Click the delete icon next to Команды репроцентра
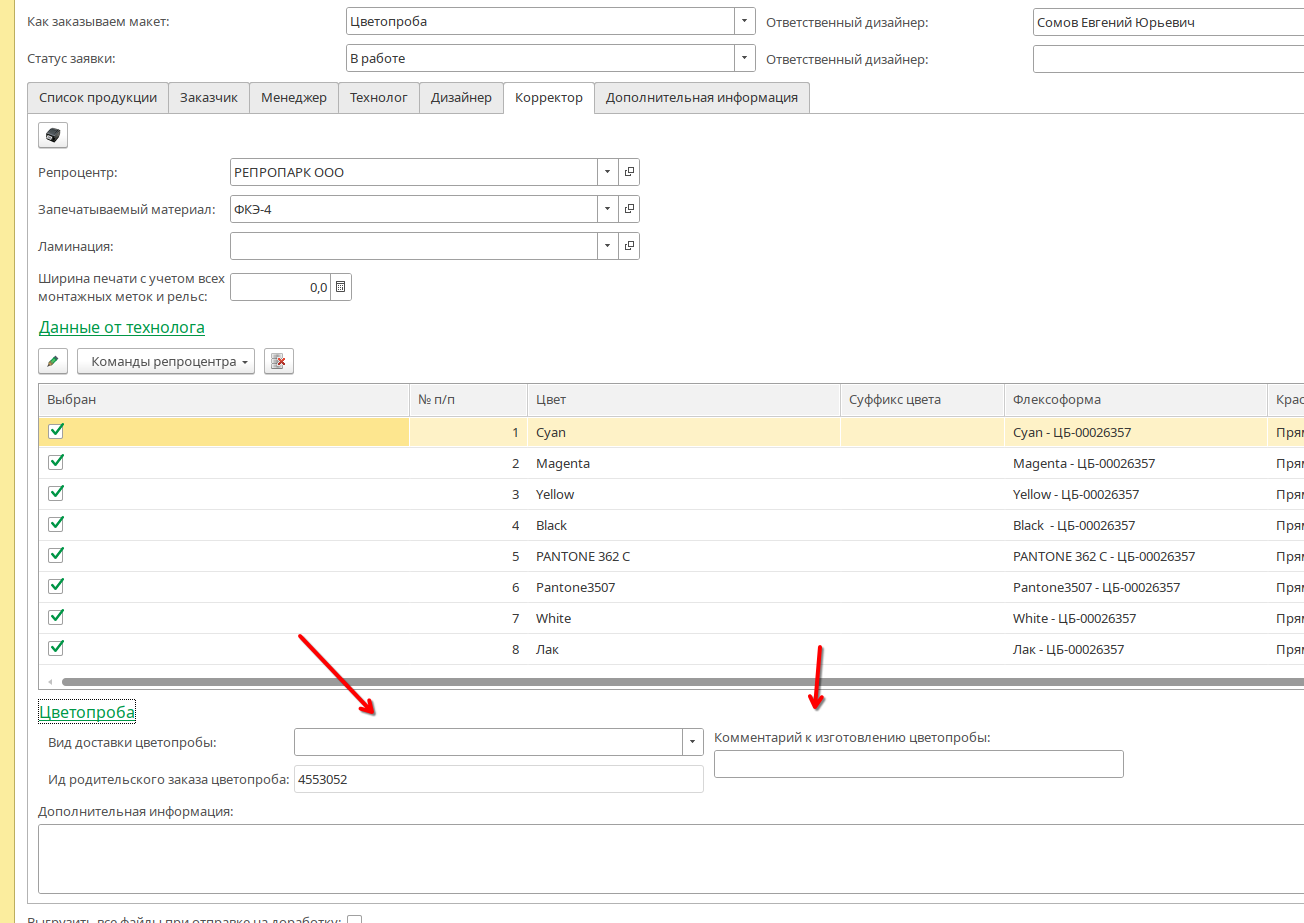 (x=279, y=361)
